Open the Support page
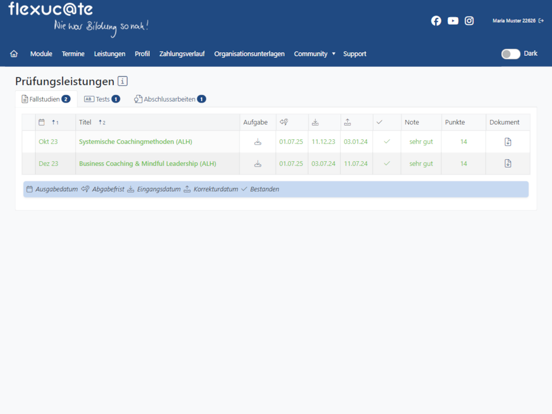The height and width of the screenshot is (414, 552). click(x=355, y=54)
